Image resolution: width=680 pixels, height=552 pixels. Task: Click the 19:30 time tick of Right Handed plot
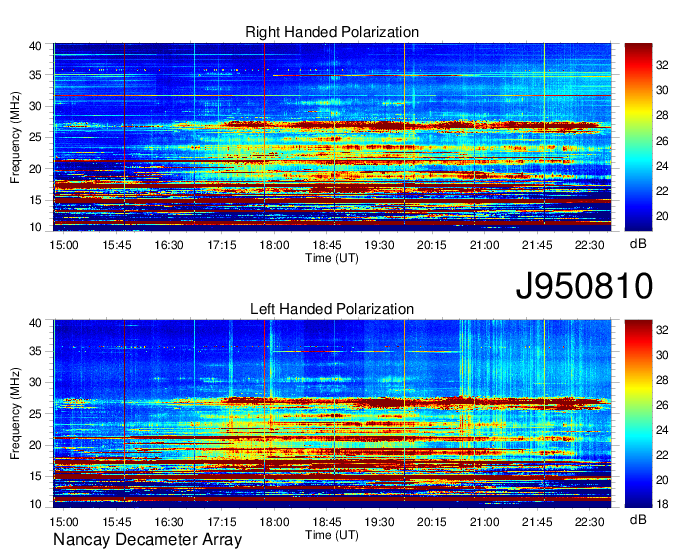pos(379,245)
